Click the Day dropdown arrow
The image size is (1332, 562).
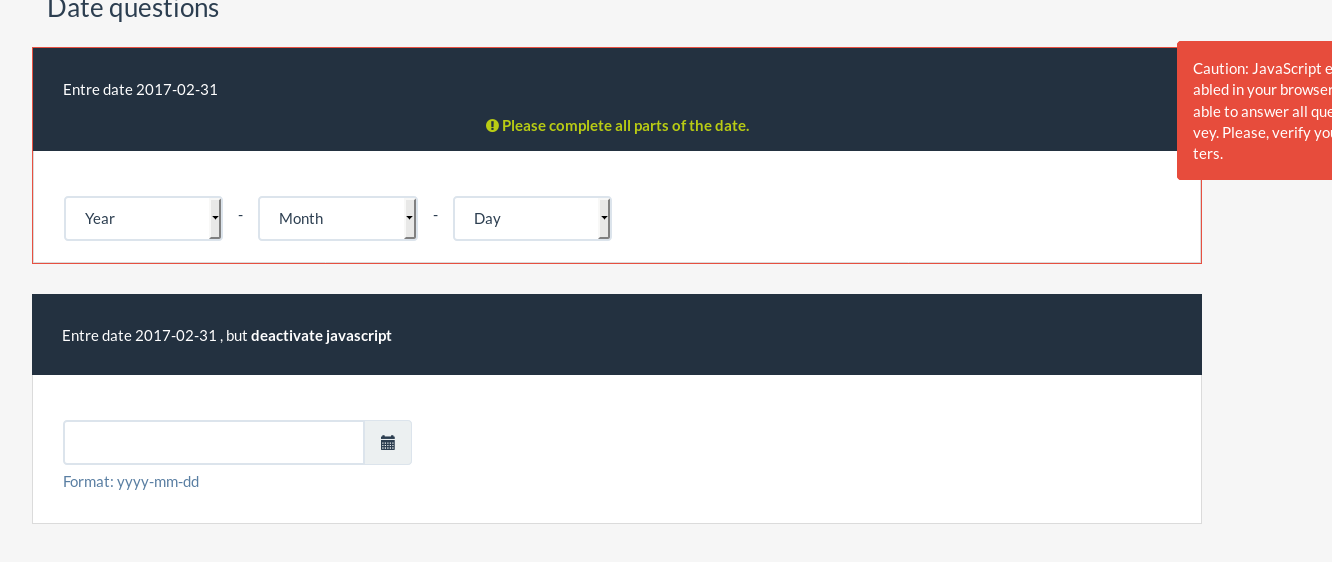click(x=604, y=218)
